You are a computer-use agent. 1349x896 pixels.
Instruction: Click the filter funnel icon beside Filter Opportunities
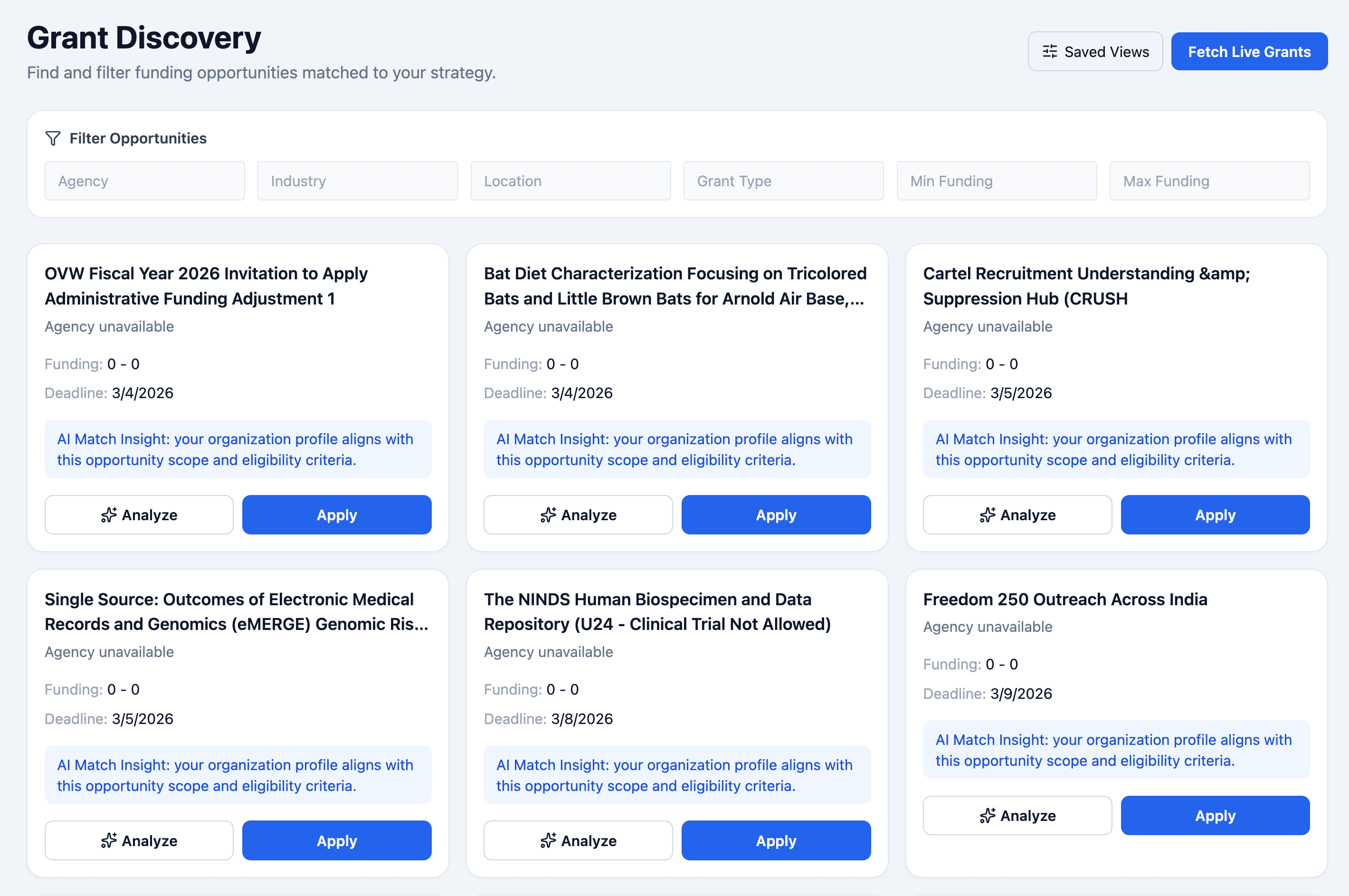click(x=52, y=138)
